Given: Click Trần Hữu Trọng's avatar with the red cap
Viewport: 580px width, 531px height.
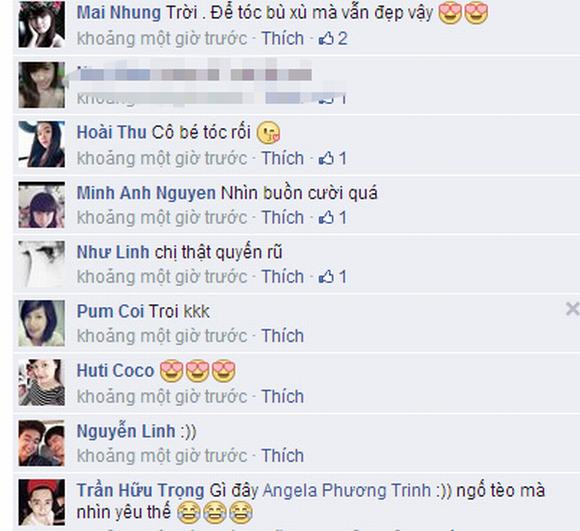Looking at the screenshot, I should pos(42,502).
